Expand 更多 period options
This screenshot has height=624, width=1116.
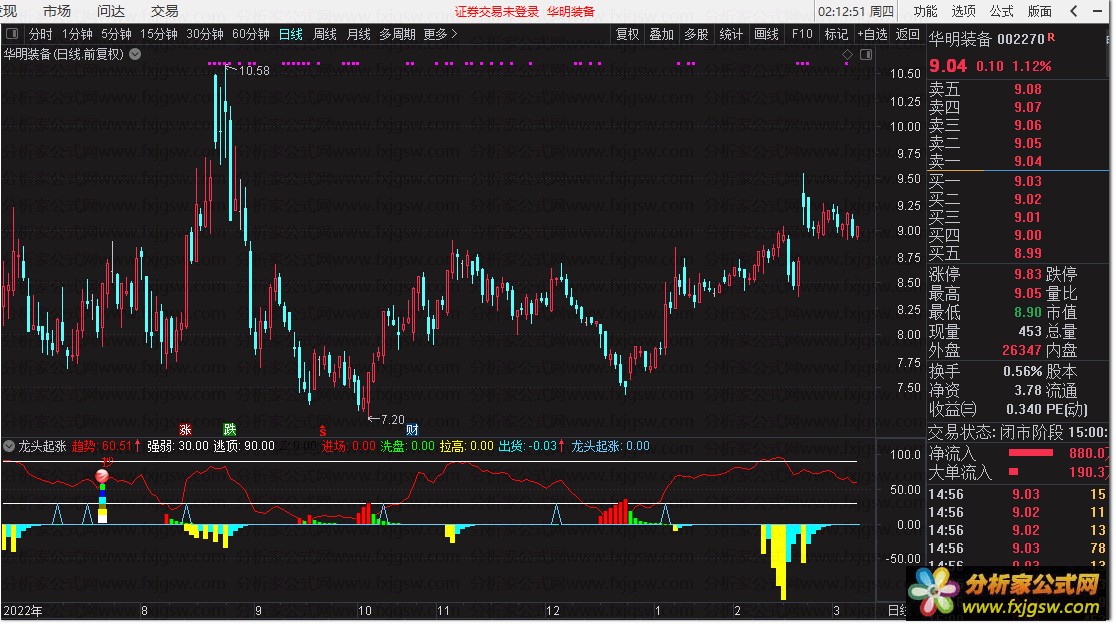tap(440, 33)
